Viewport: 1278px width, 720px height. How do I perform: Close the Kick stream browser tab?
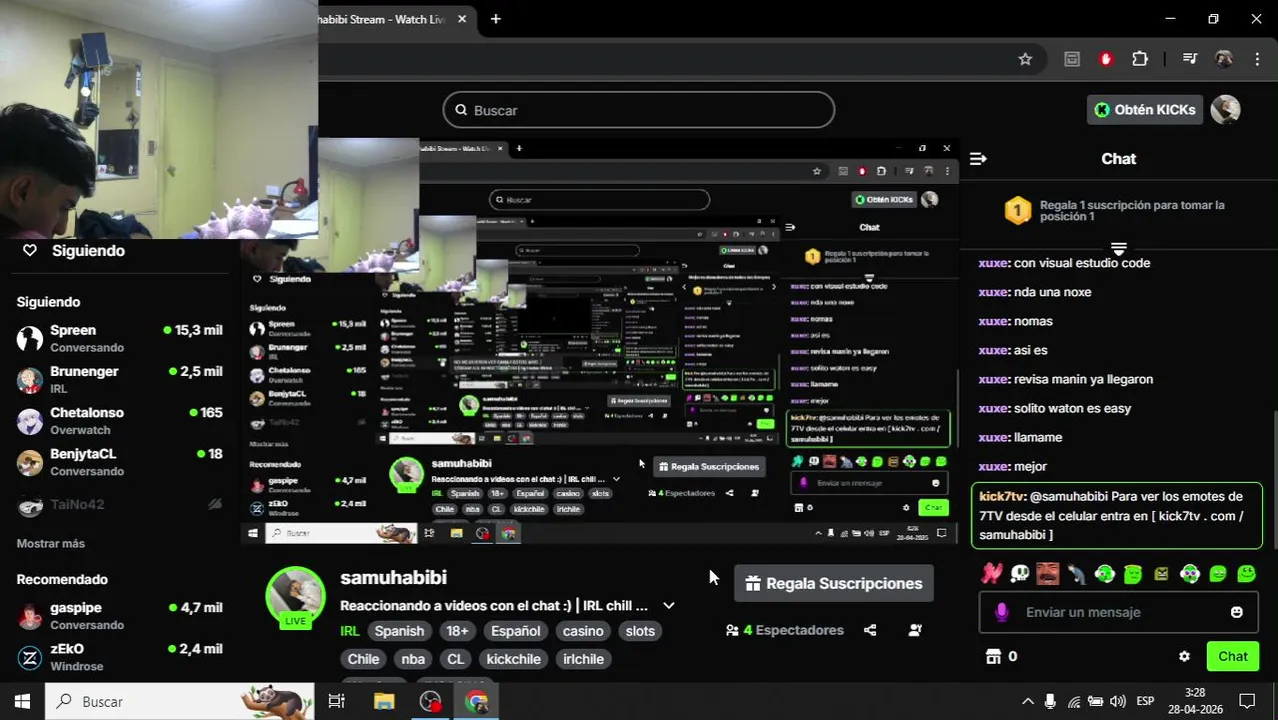(x=463, y=19)
